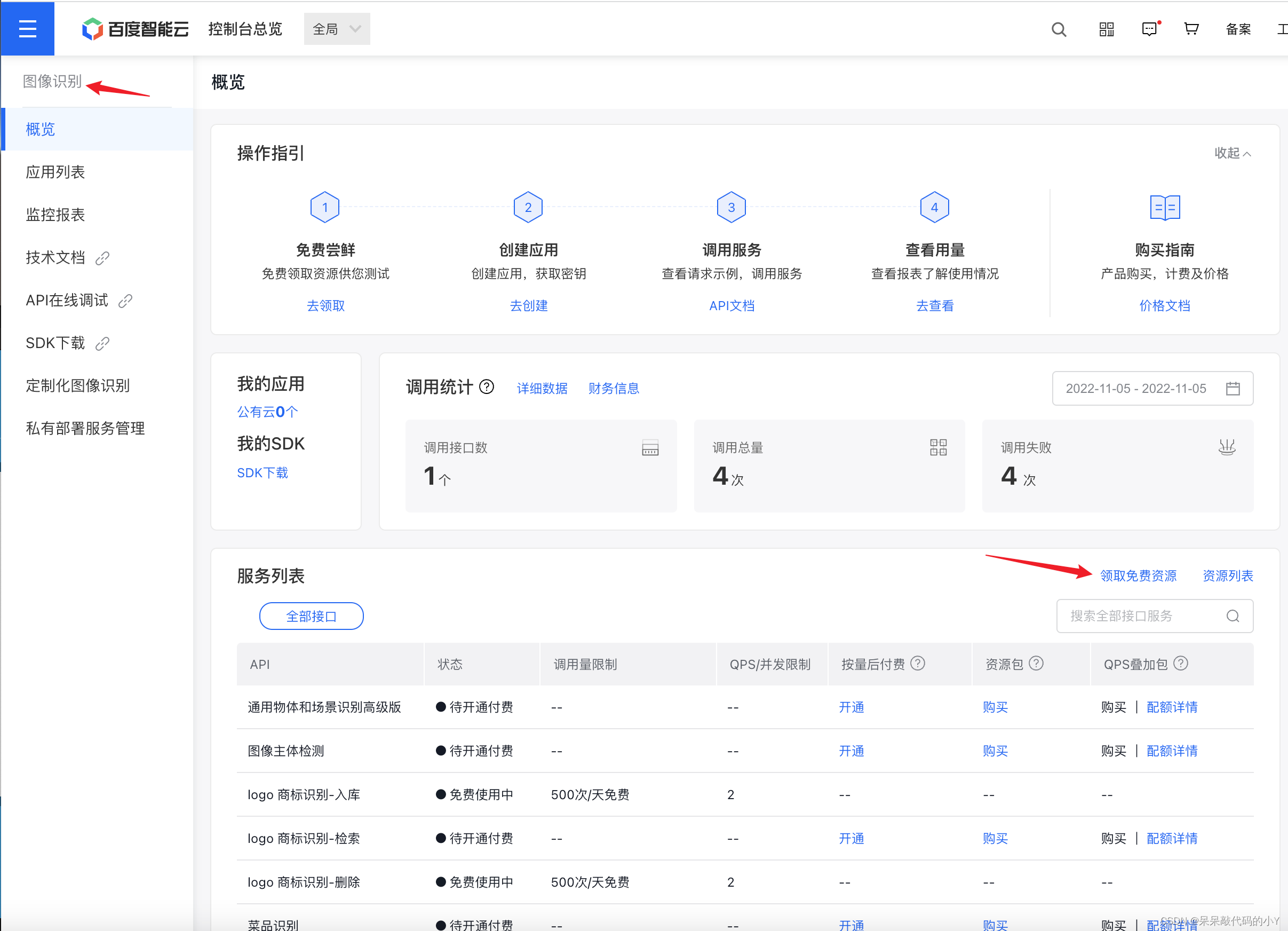Click the Baidu AI Cloud logo

[x=136, y=29]
